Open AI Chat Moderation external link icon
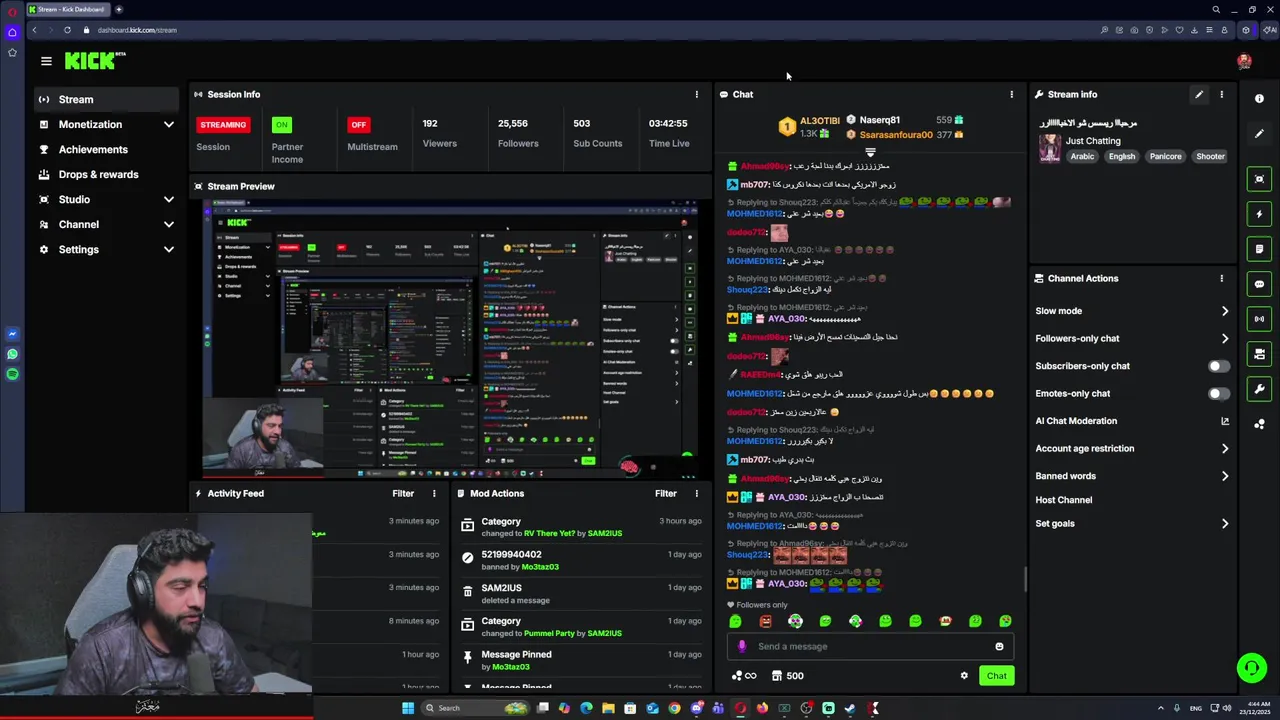This screenshot has width=1280, height=720. pos(1225,421)
